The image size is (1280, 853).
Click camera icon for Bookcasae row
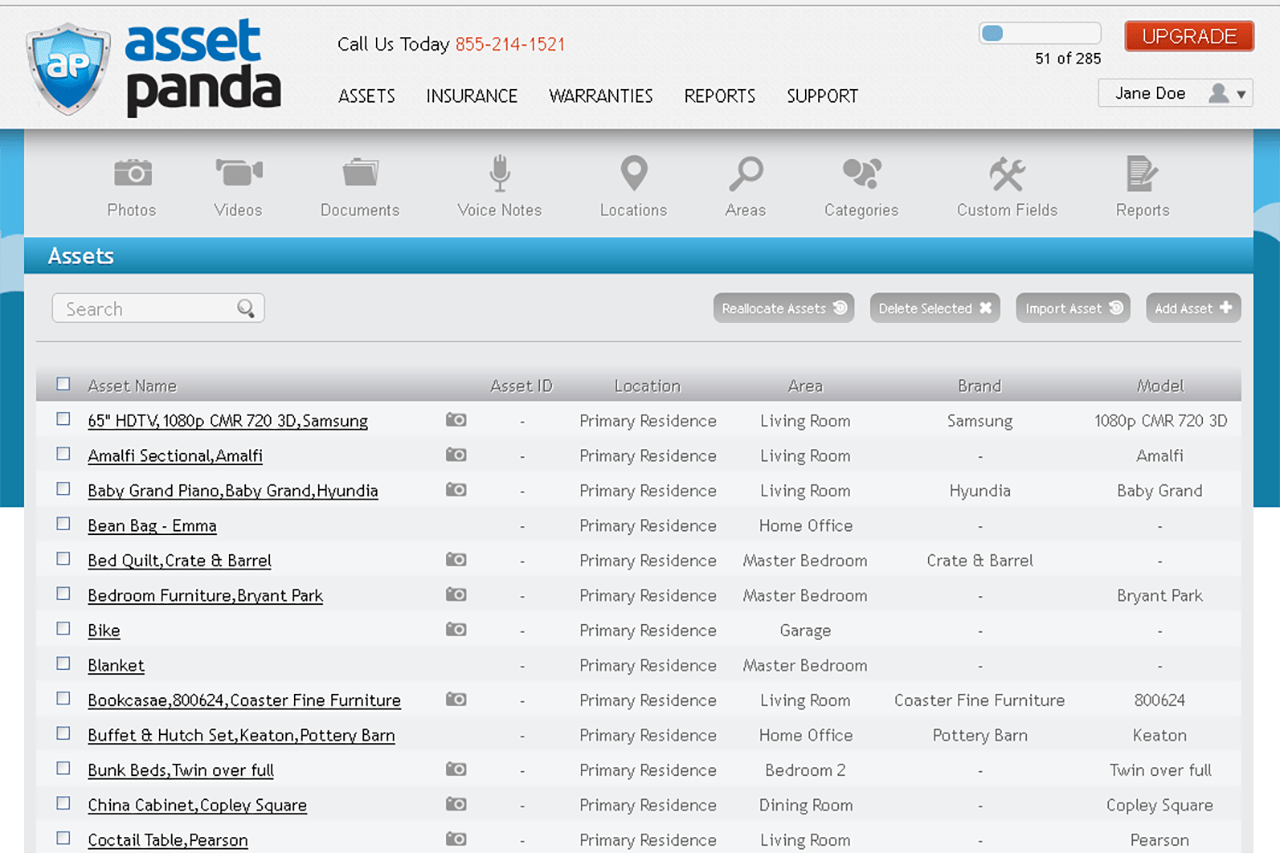(x=456, y=700)
